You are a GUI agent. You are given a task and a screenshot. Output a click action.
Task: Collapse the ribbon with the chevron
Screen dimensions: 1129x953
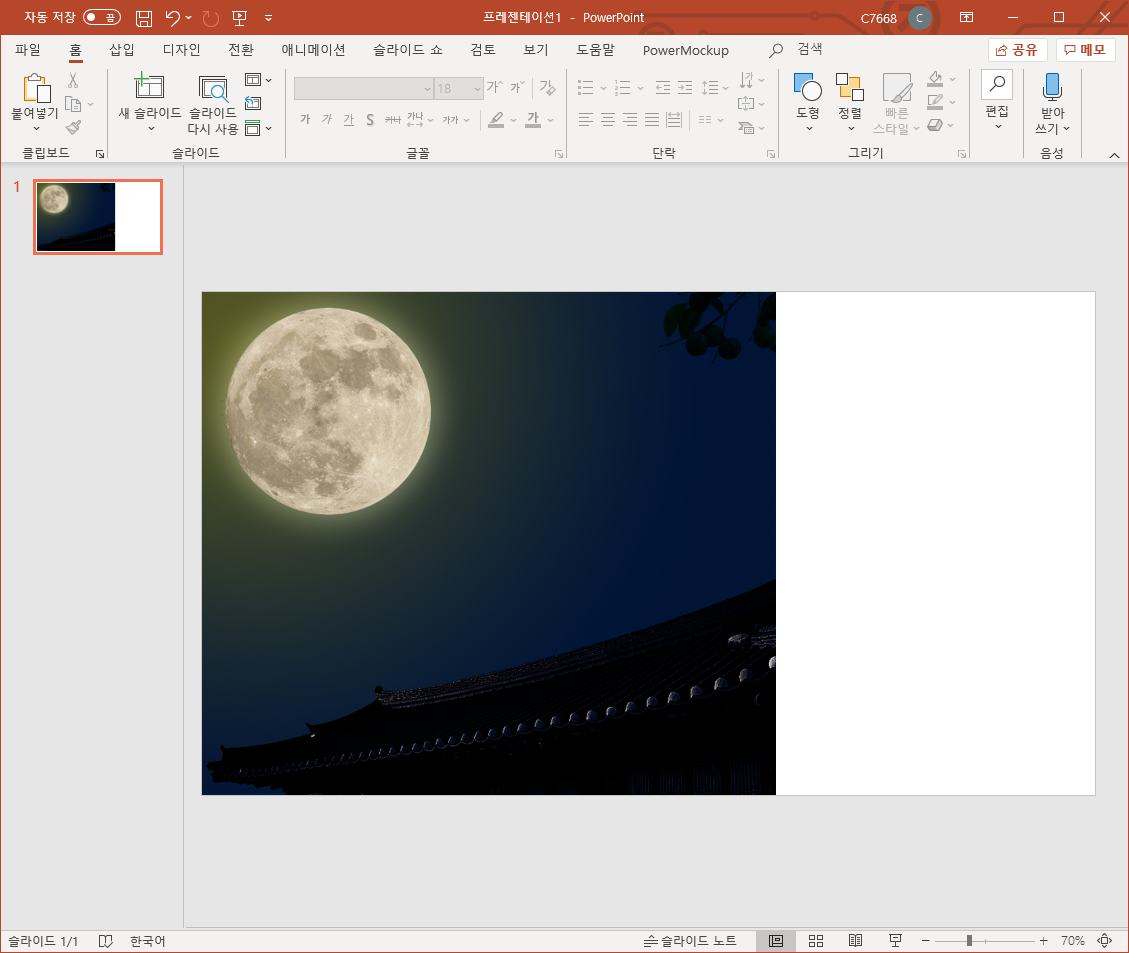point(1114,155)
